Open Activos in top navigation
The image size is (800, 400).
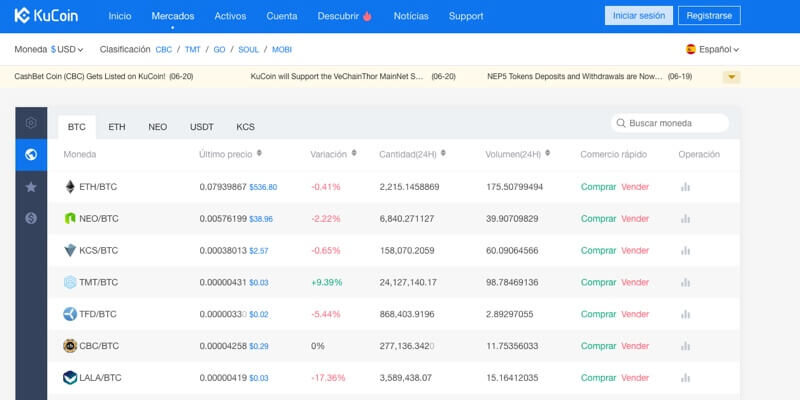click(x=230, y=16)
